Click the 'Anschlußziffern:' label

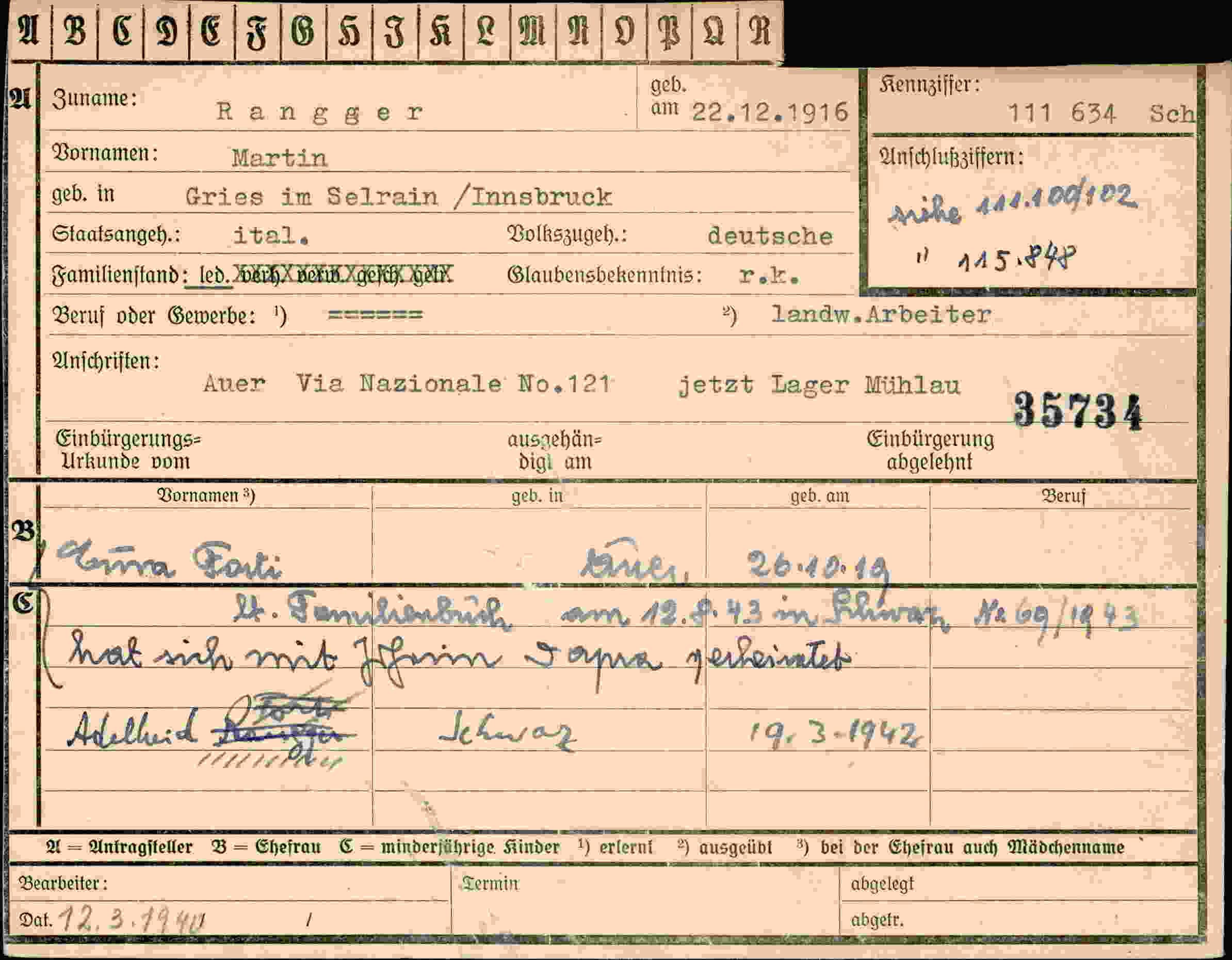click(x=951, y=156)
